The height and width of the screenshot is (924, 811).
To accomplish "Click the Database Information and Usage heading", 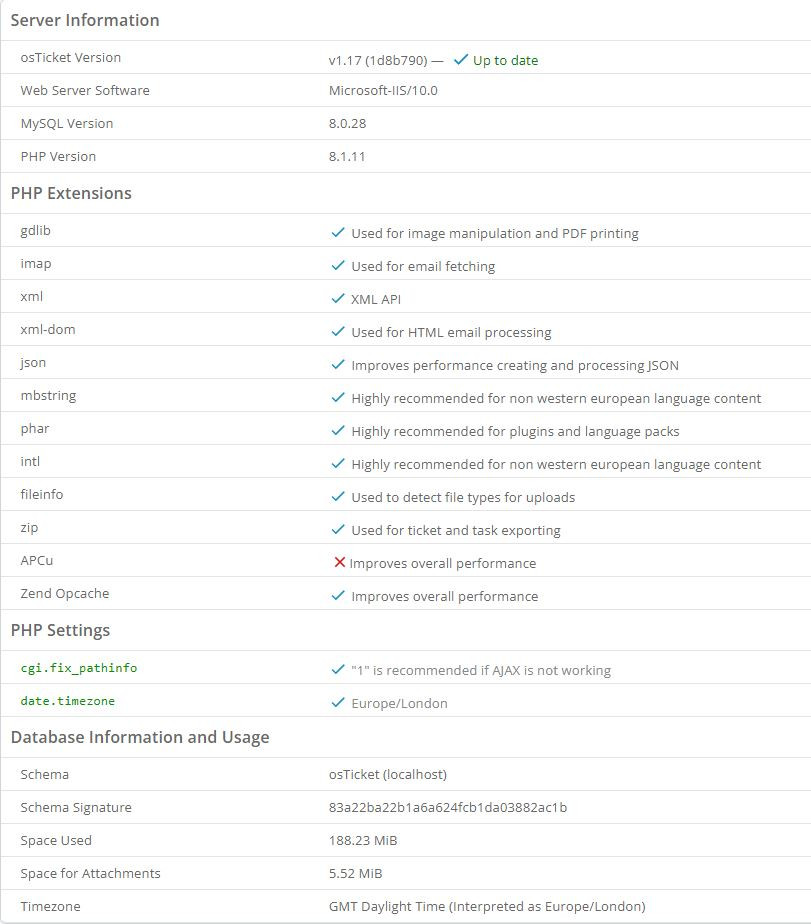I will pos(140,737).
